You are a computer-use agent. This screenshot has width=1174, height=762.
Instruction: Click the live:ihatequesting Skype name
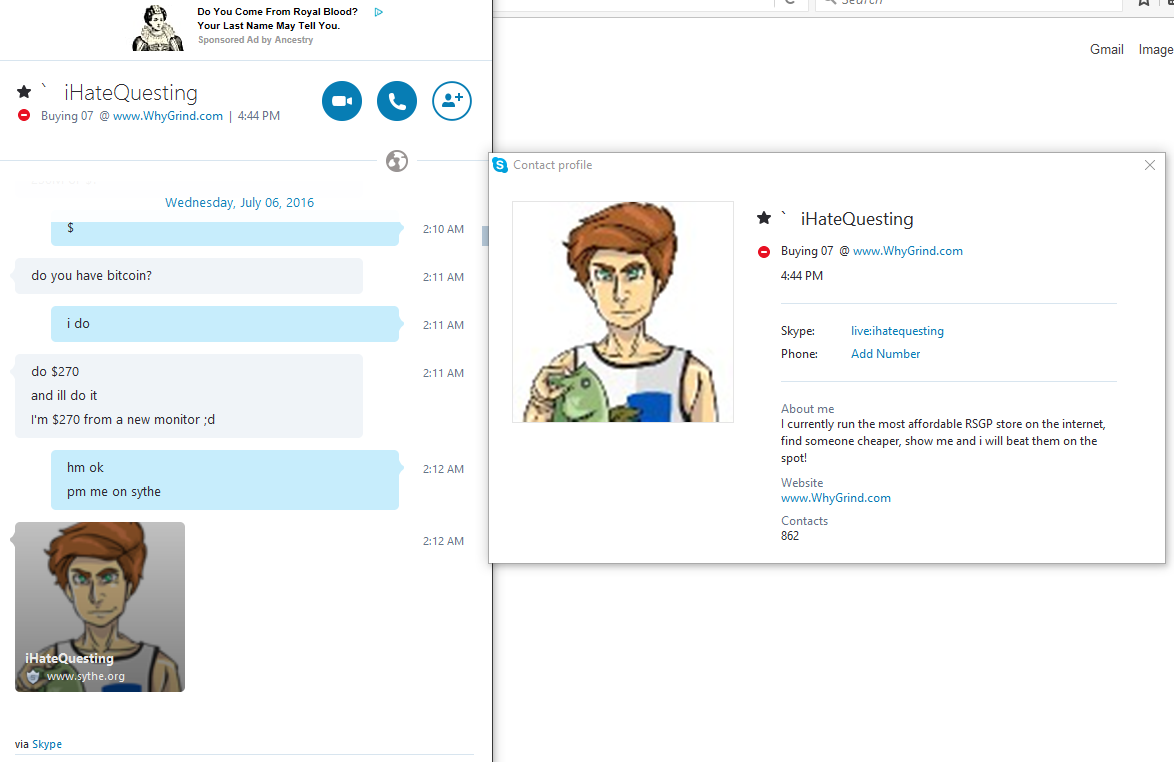coord(897,331)
